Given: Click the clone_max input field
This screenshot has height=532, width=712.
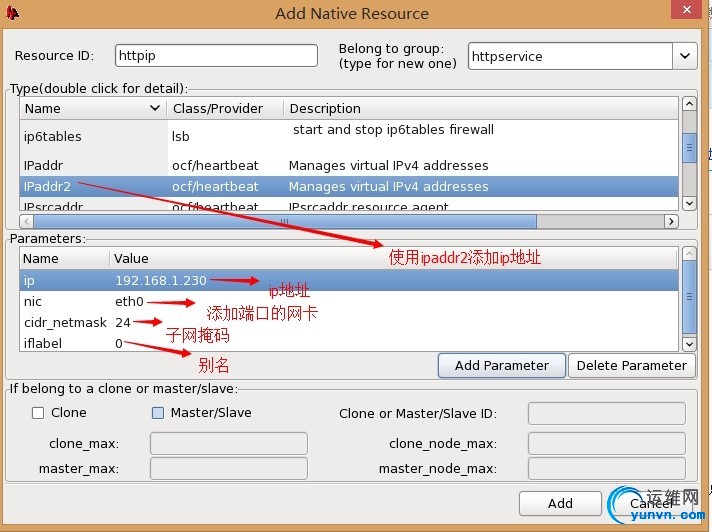Looking at the screenshot, I should point(229,443).
